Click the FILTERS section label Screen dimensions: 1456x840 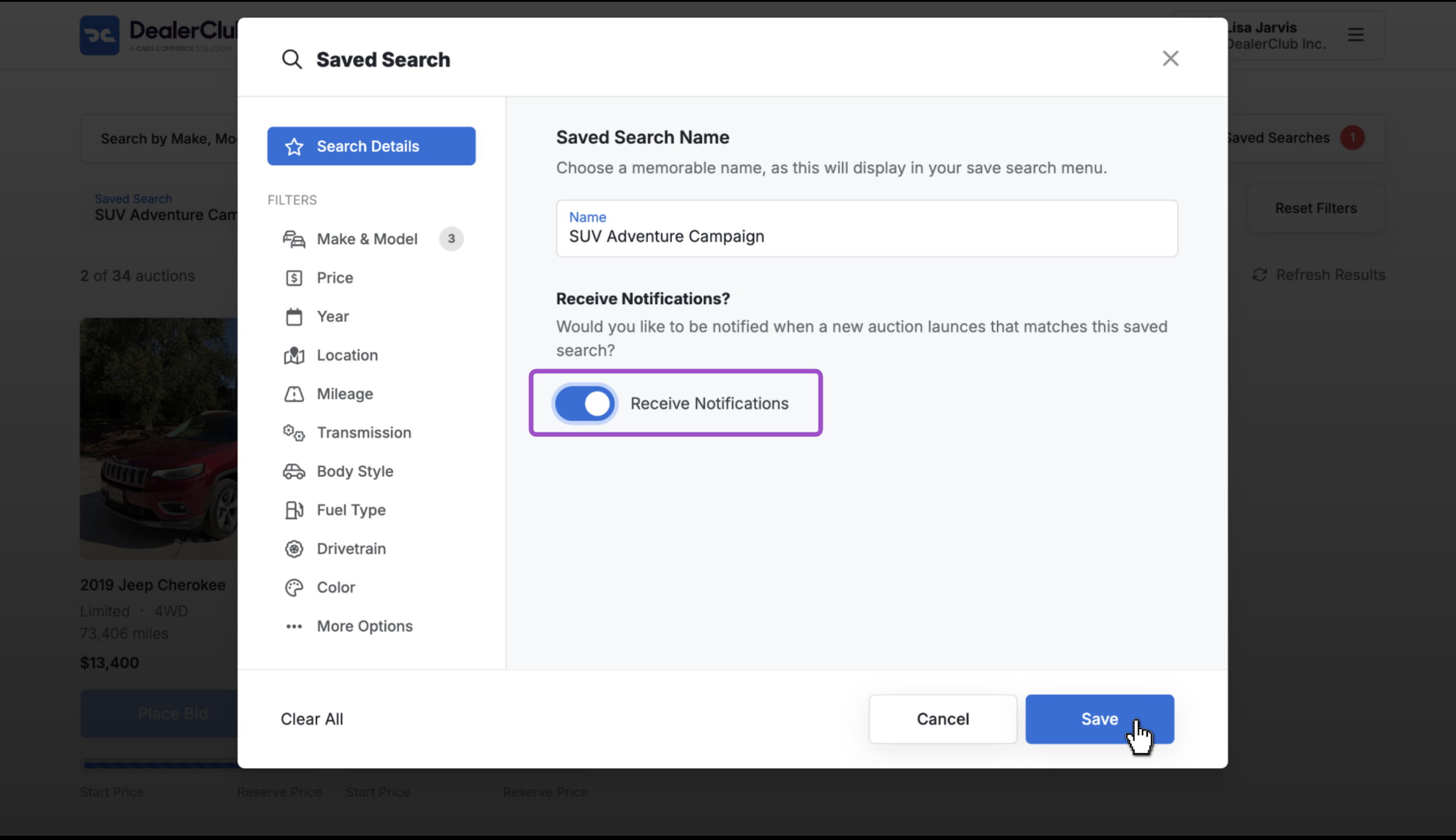tap(292, 200)
